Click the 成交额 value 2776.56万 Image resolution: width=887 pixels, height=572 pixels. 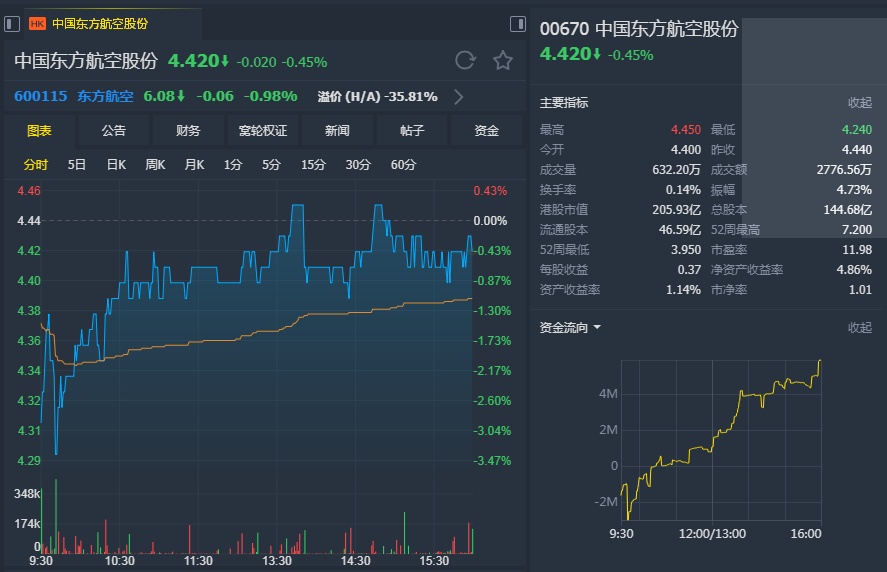[x=844, y=170]
